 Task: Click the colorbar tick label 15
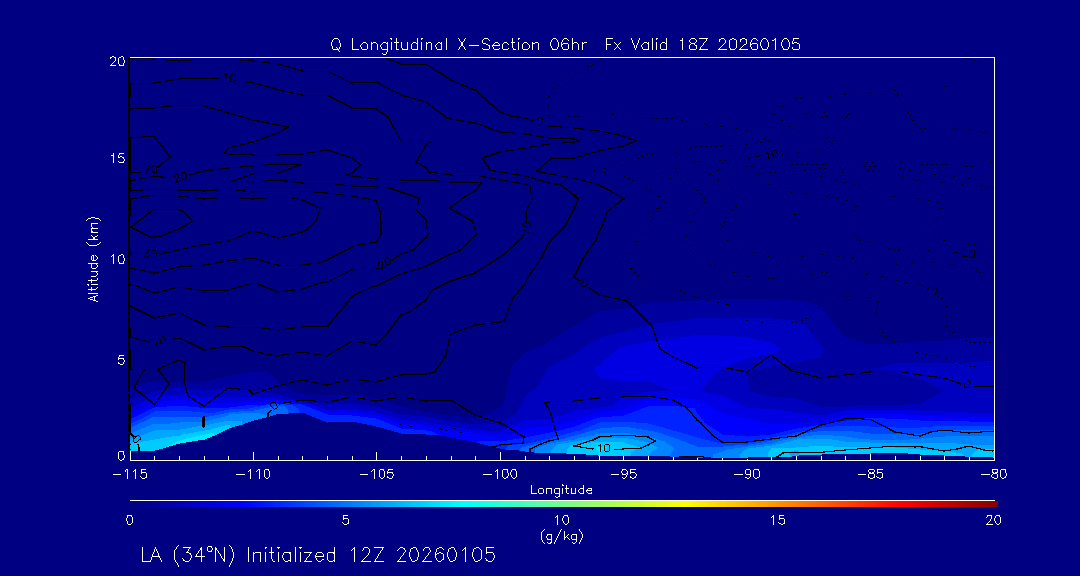pos(777,520)
